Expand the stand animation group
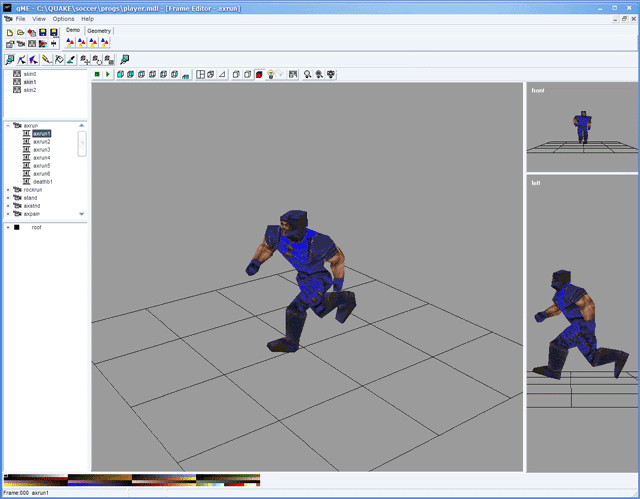The height and width of the screenshot is (499, 640). pos(8,198)
